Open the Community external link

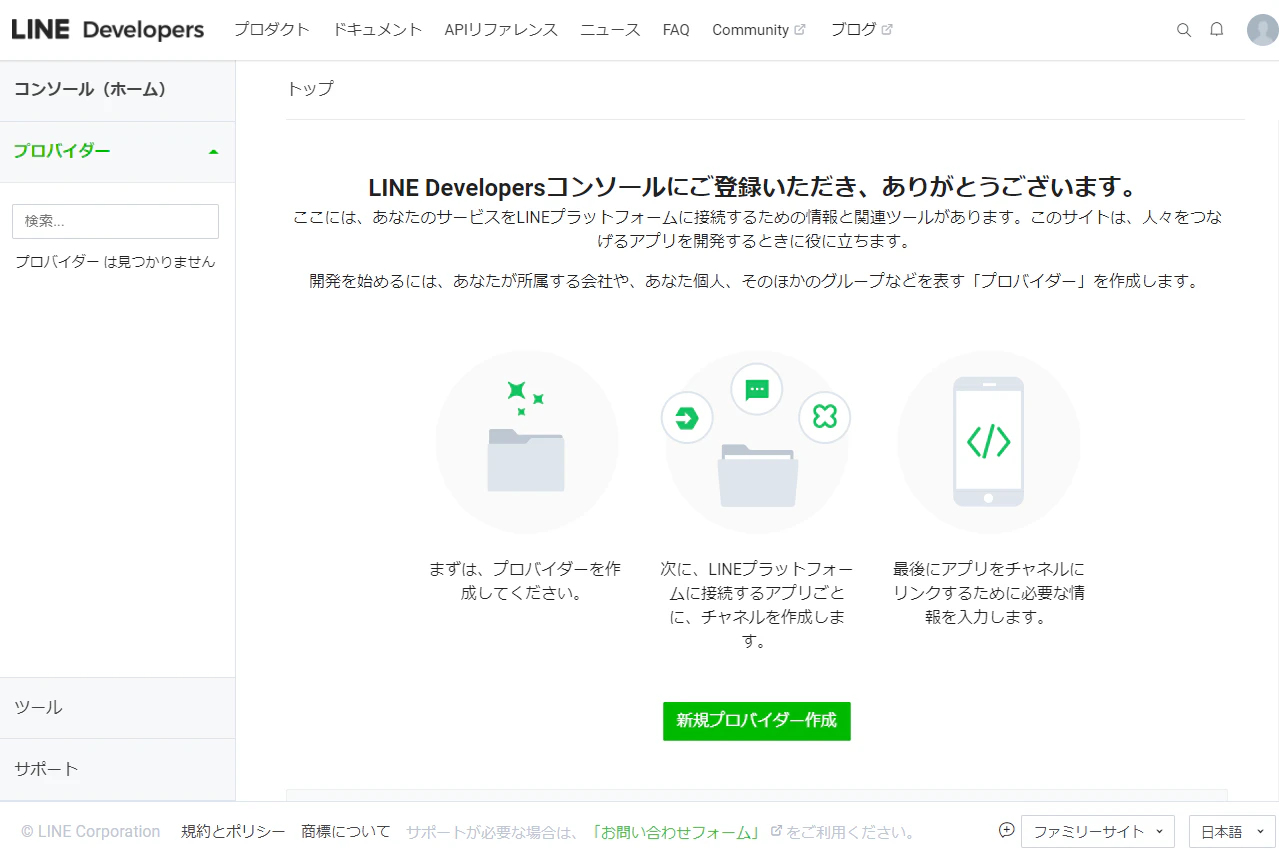click(759, 30)
